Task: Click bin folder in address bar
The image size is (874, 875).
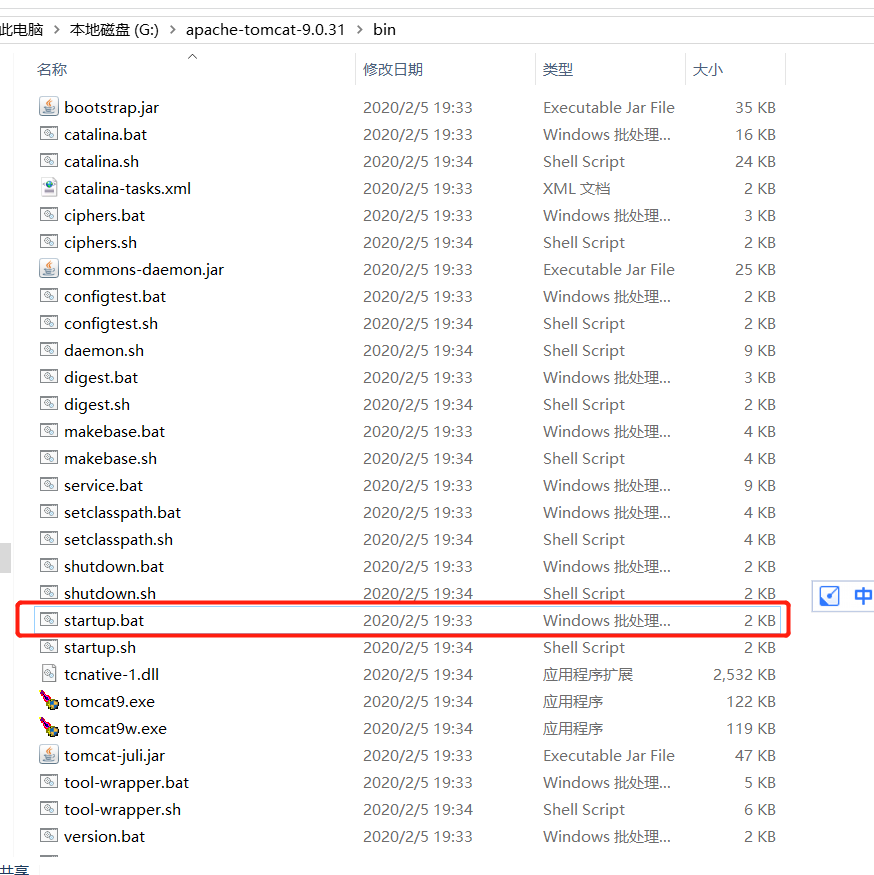Action: tap(385, 30)
